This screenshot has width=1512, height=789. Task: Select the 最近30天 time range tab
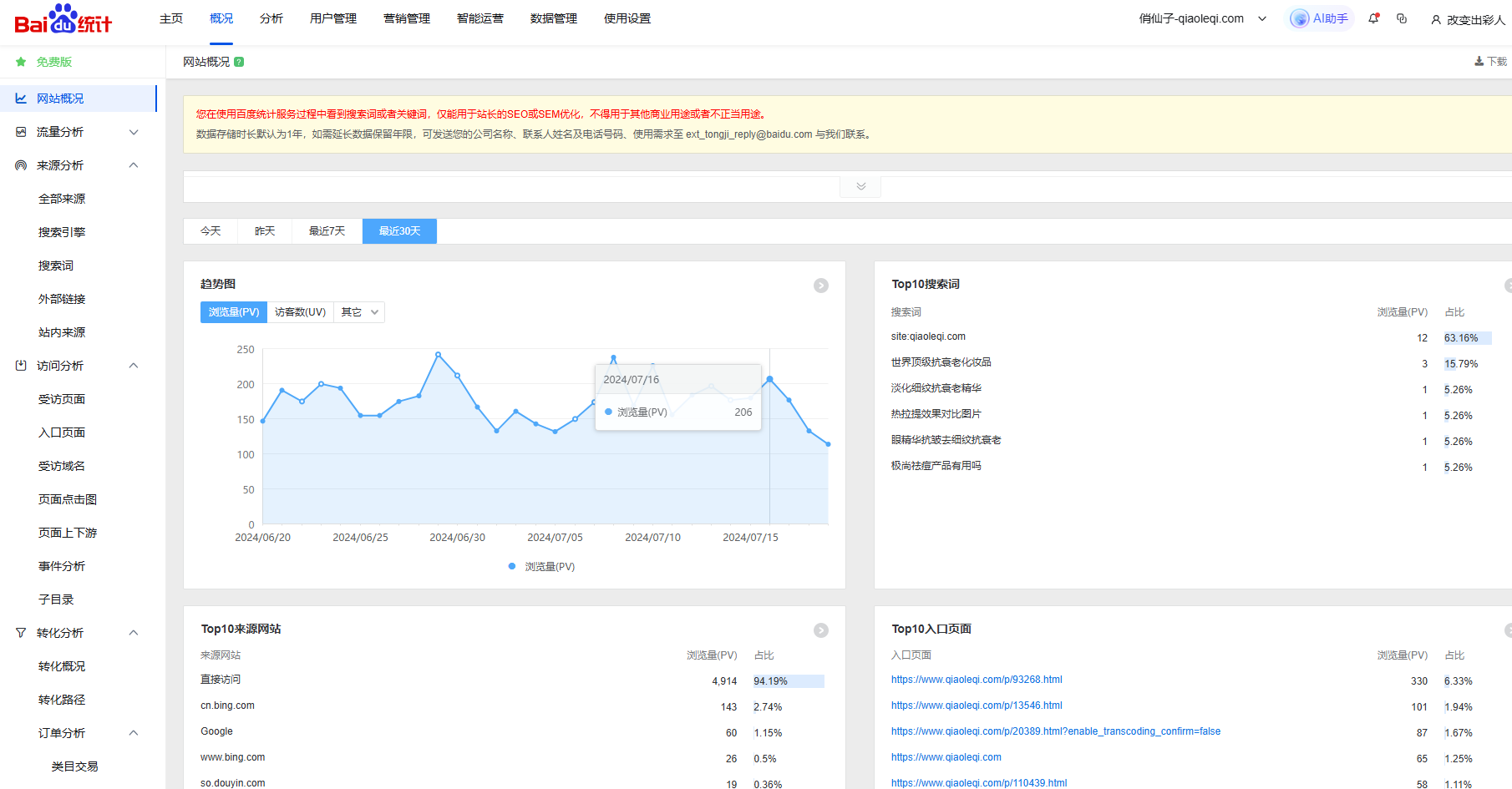[399, 231]
